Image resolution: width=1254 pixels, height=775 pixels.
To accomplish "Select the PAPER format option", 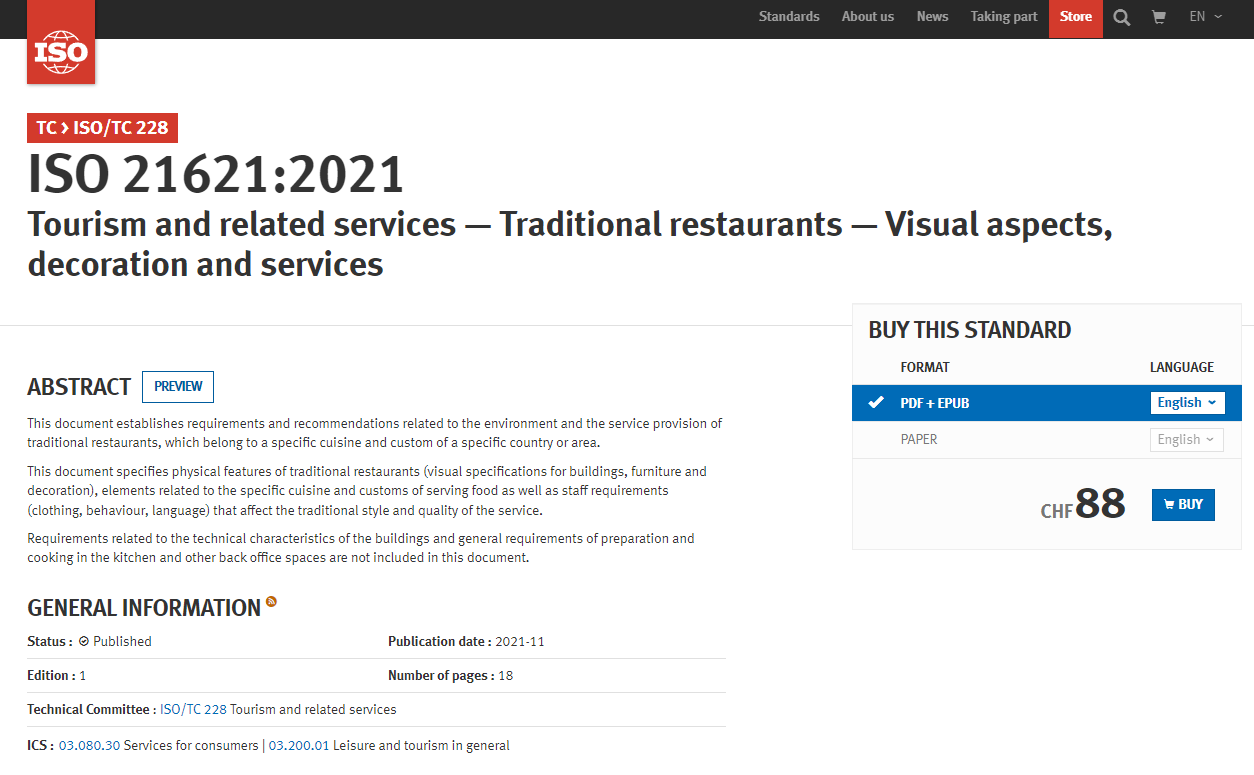I will click(x=919, y=439).
